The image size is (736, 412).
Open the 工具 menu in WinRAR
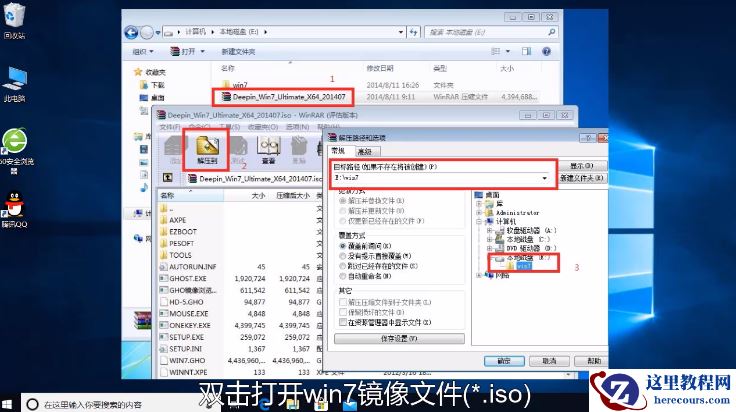pos(230,127)
